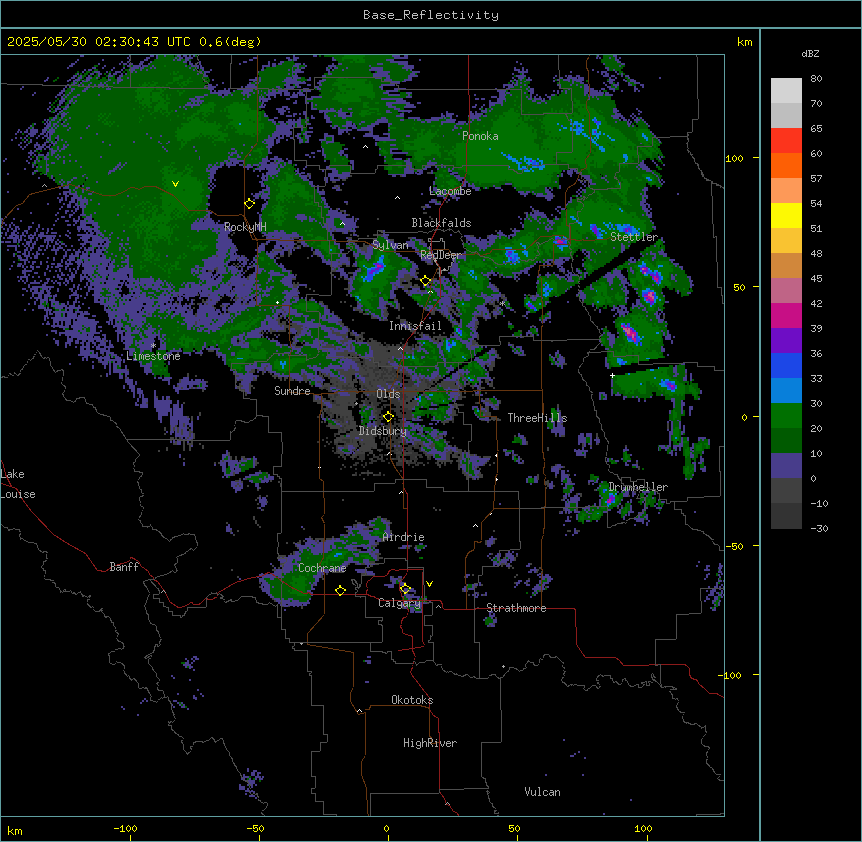
Task: Click the Ponoka city label
Action: pos(480,136)
